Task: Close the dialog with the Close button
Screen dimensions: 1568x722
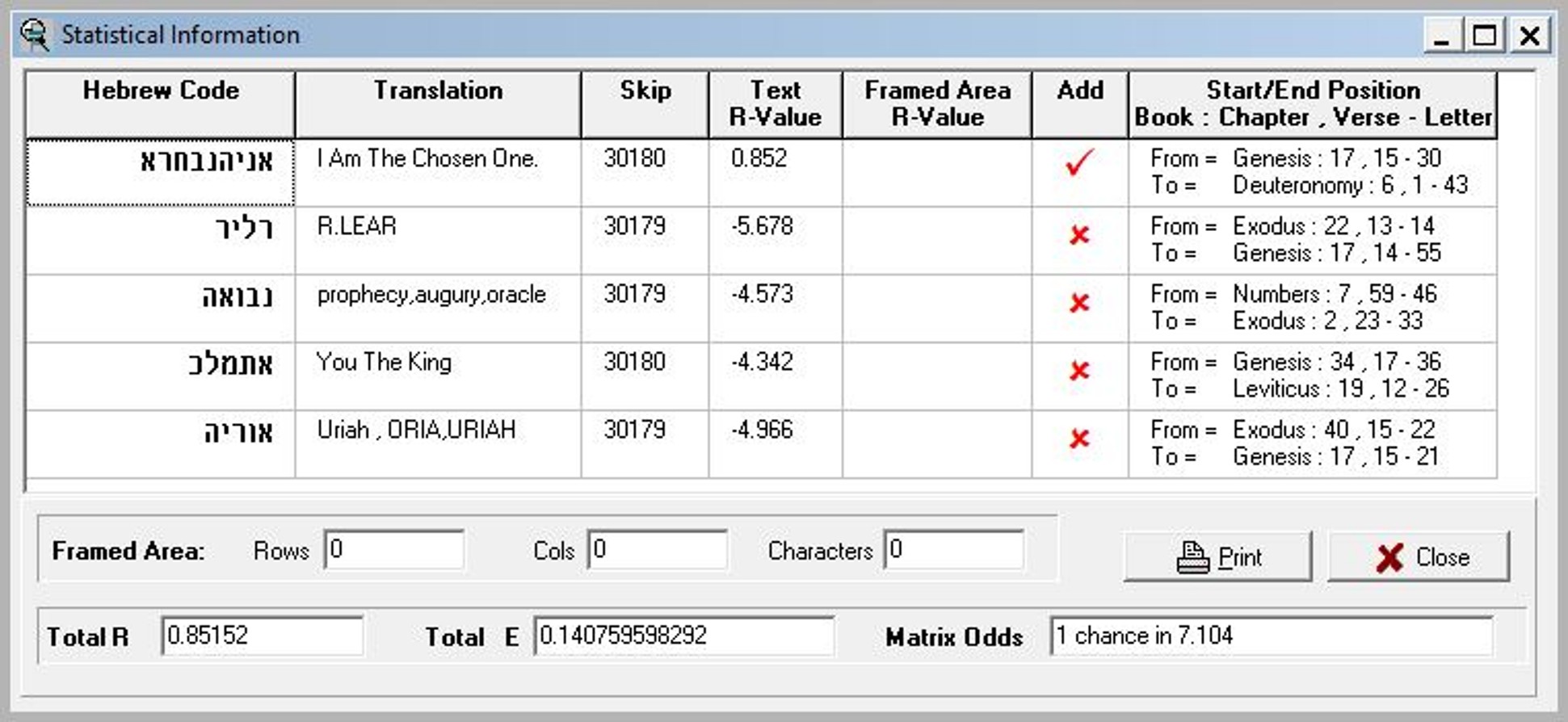Action: [1419, 556]
